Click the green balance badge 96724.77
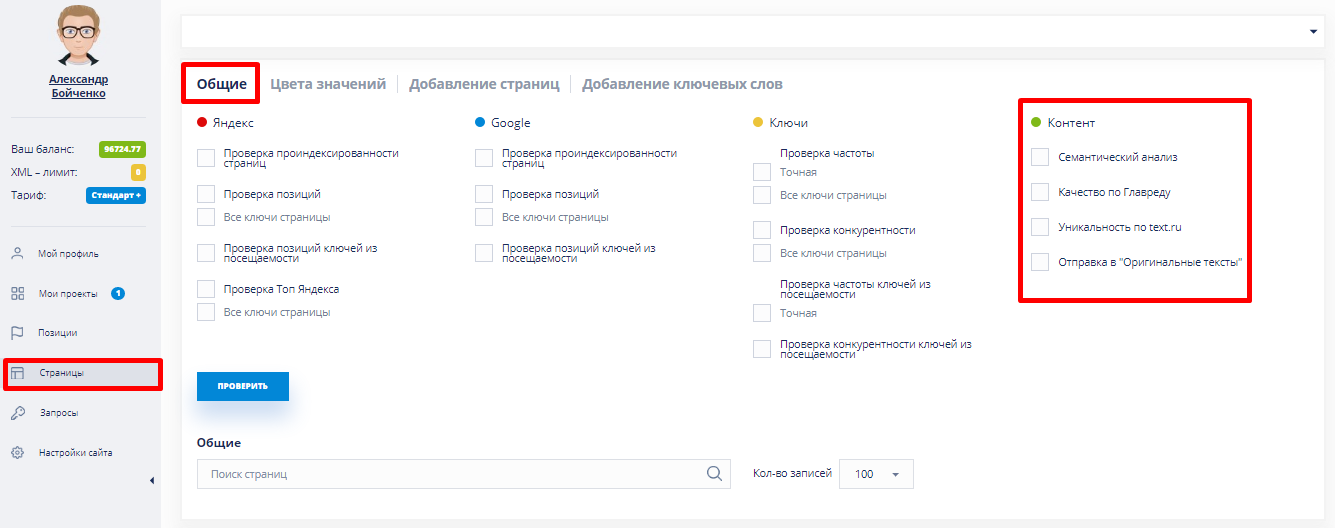Screen dimensions: 1335x528 click(x=122, y=149)
